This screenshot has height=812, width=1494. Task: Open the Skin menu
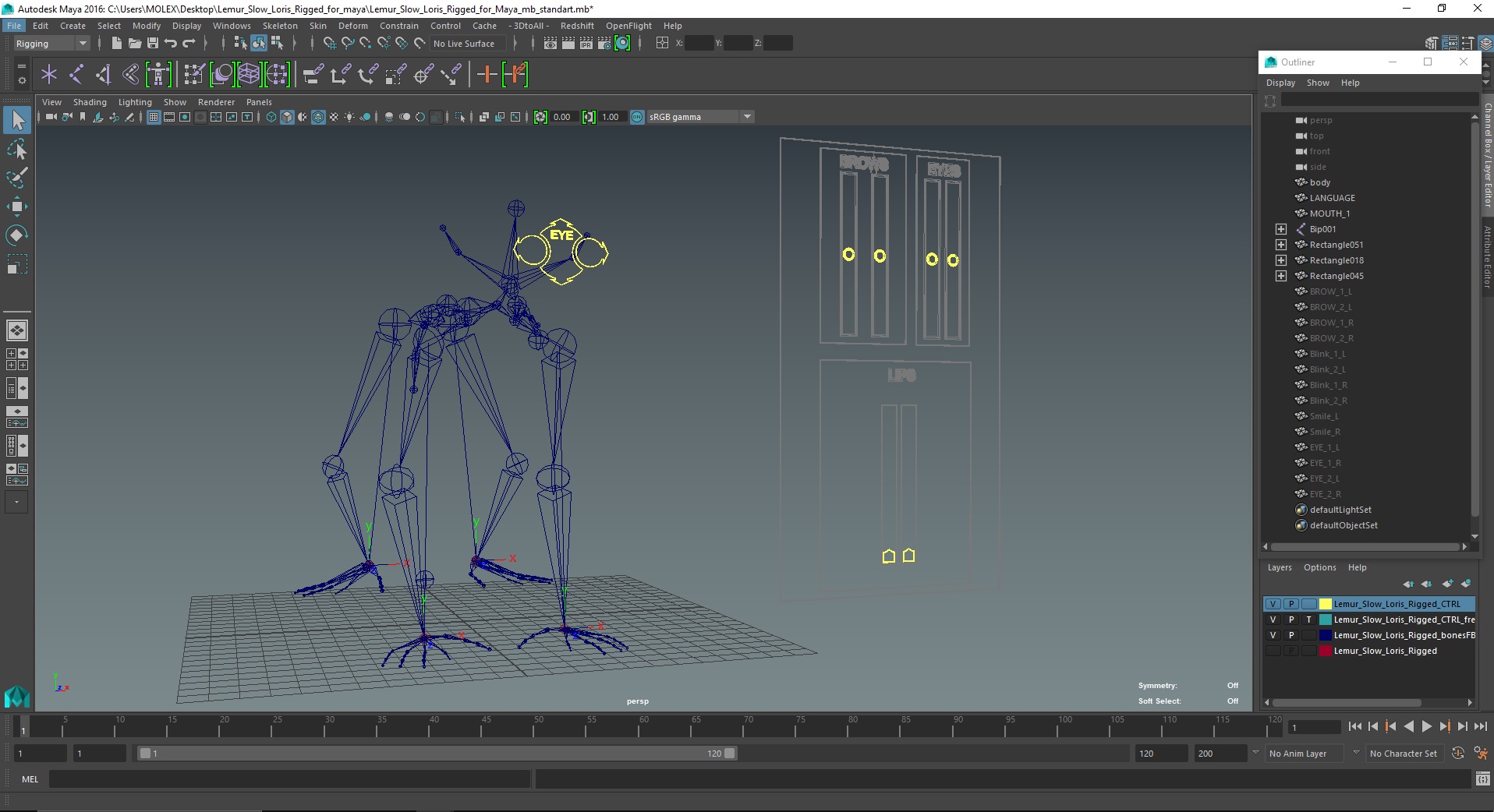(317, 26)
